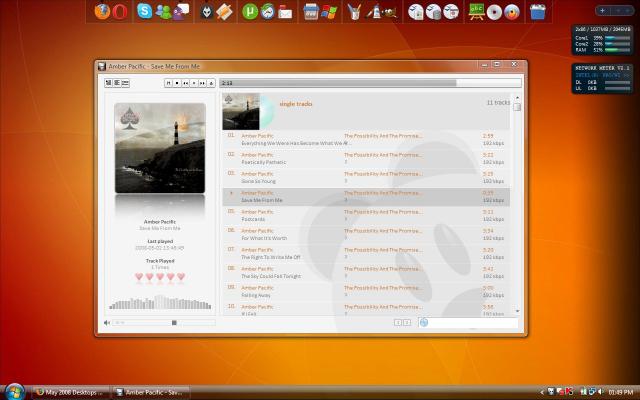Viewport: 640px width, 400px height.
Task: Open the green chalkboard abc dock icon
Action: (476, 12)
